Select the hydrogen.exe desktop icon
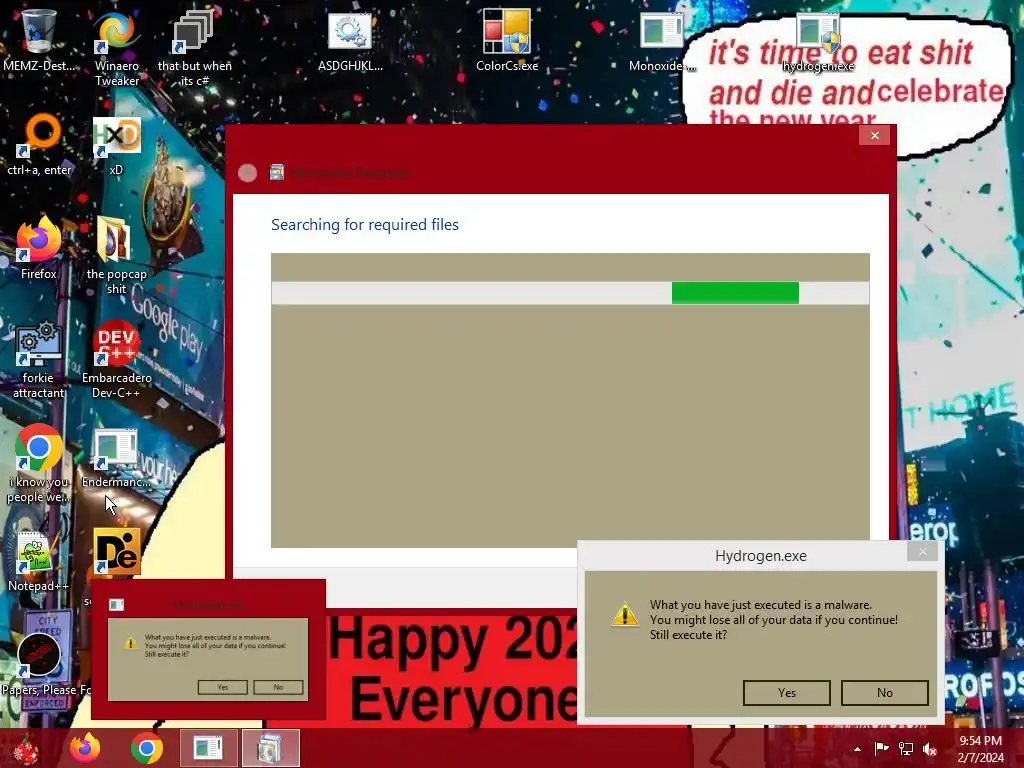The height and width of the screenshot is (768, 1024). coord(818,42)
